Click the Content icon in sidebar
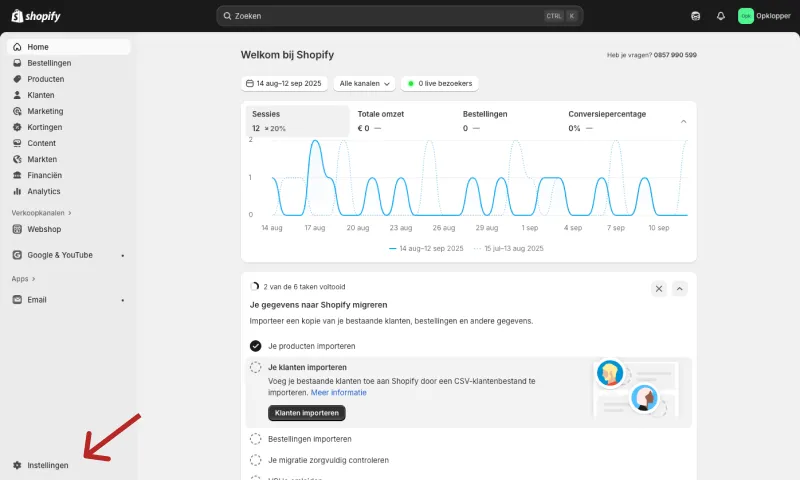This screenshot has width=800, height=480. pyautogui.click(x=17, y=143)
